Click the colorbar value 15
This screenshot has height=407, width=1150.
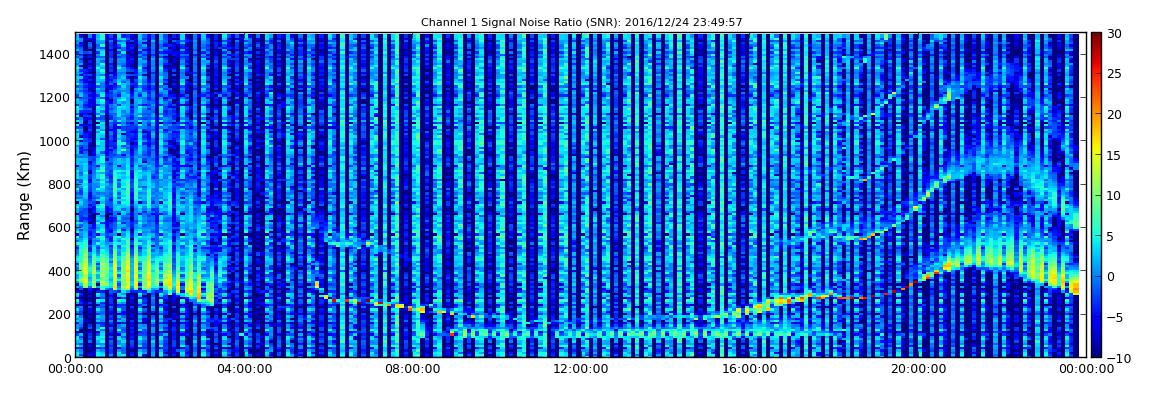(x=1114, y=155)
